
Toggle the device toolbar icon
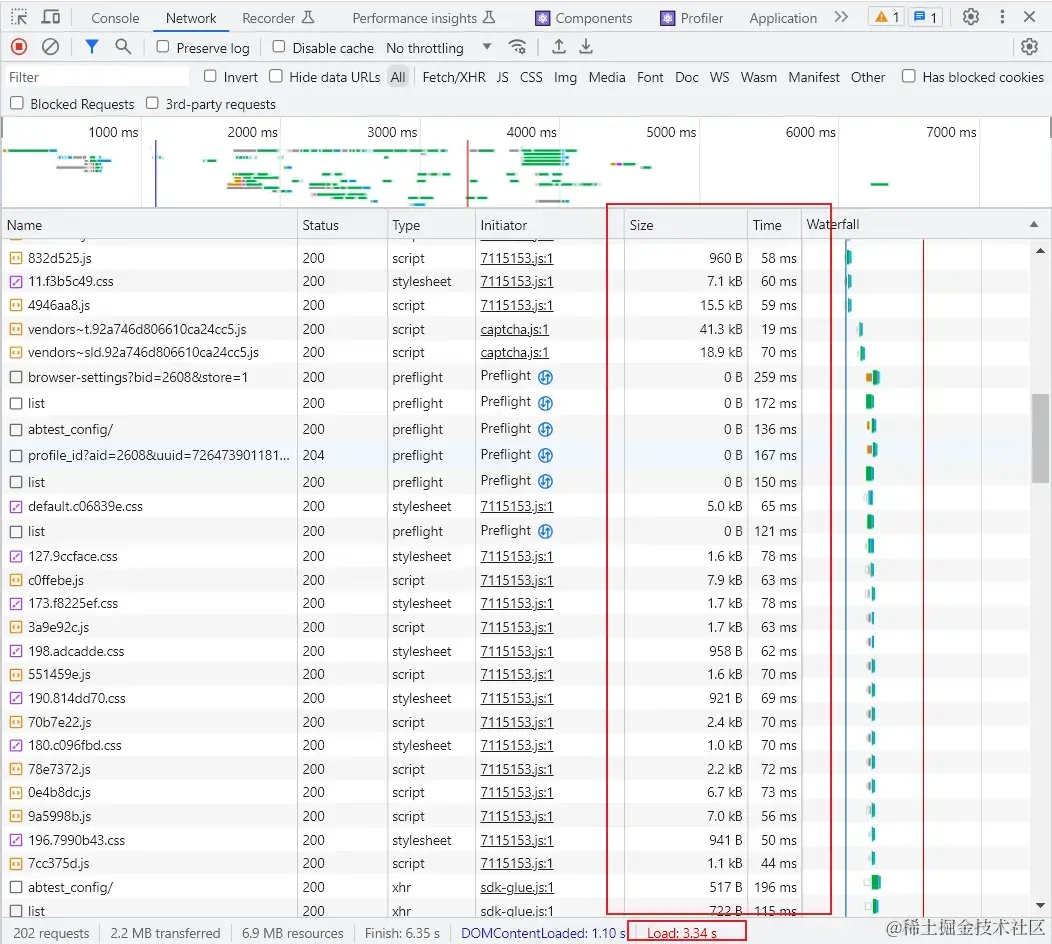pyautogui.click(x=51, y=17)
